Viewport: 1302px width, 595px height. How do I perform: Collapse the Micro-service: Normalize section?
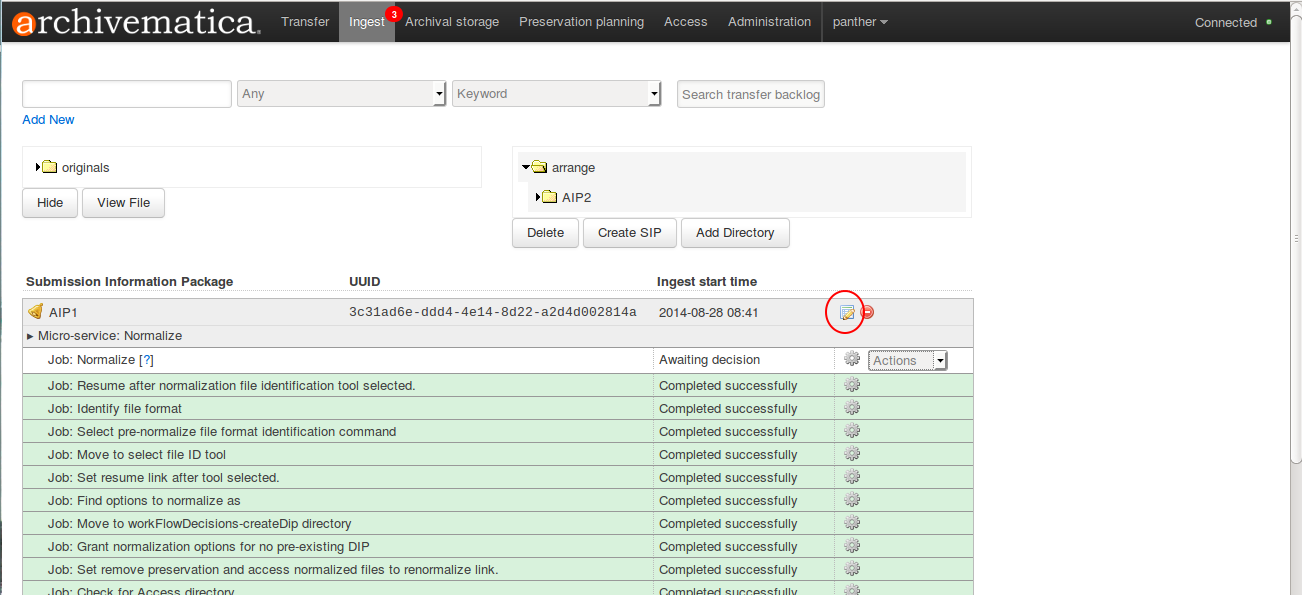[30, 336]
